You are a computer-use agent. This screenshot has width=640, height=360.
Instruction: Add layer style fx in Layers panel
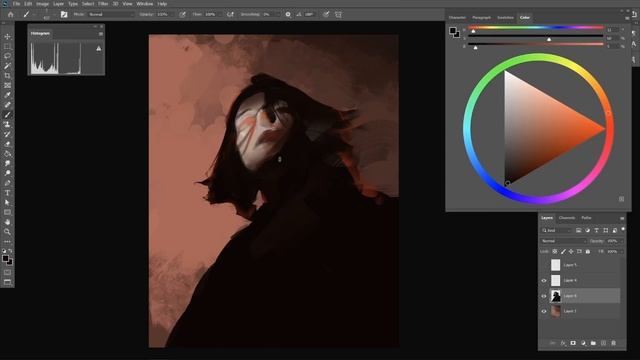point(563,343)
